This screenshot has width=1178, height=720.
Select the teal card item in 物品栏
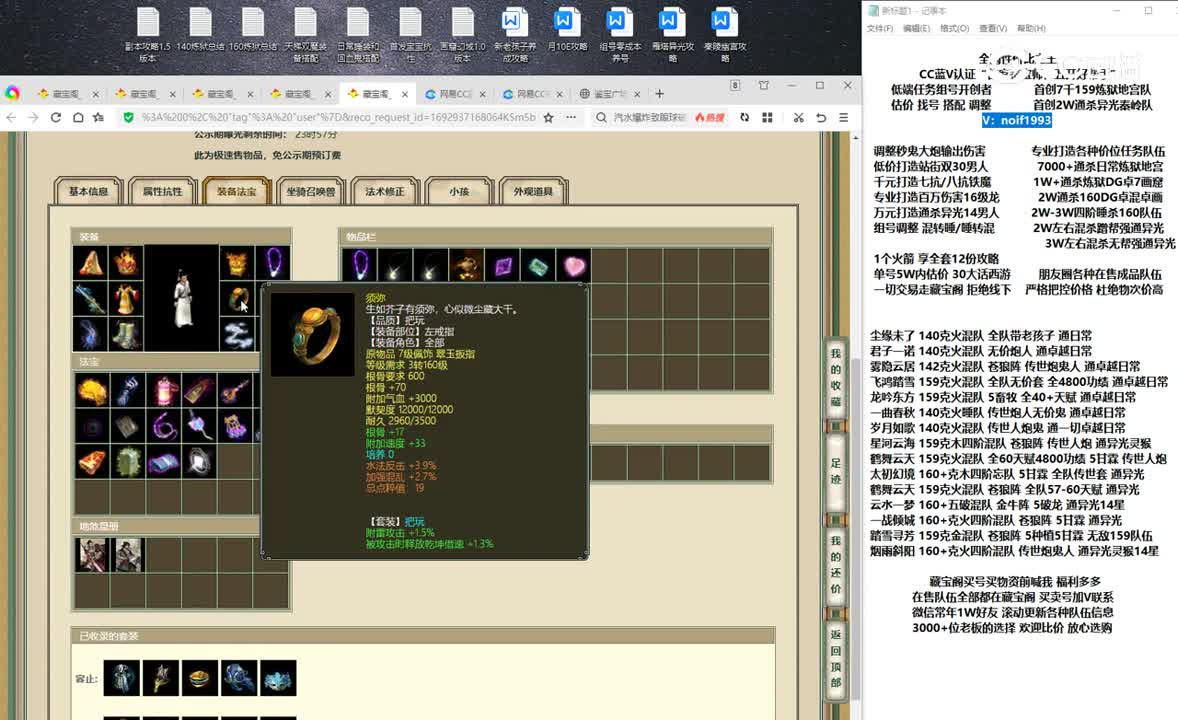coord(539,266)
